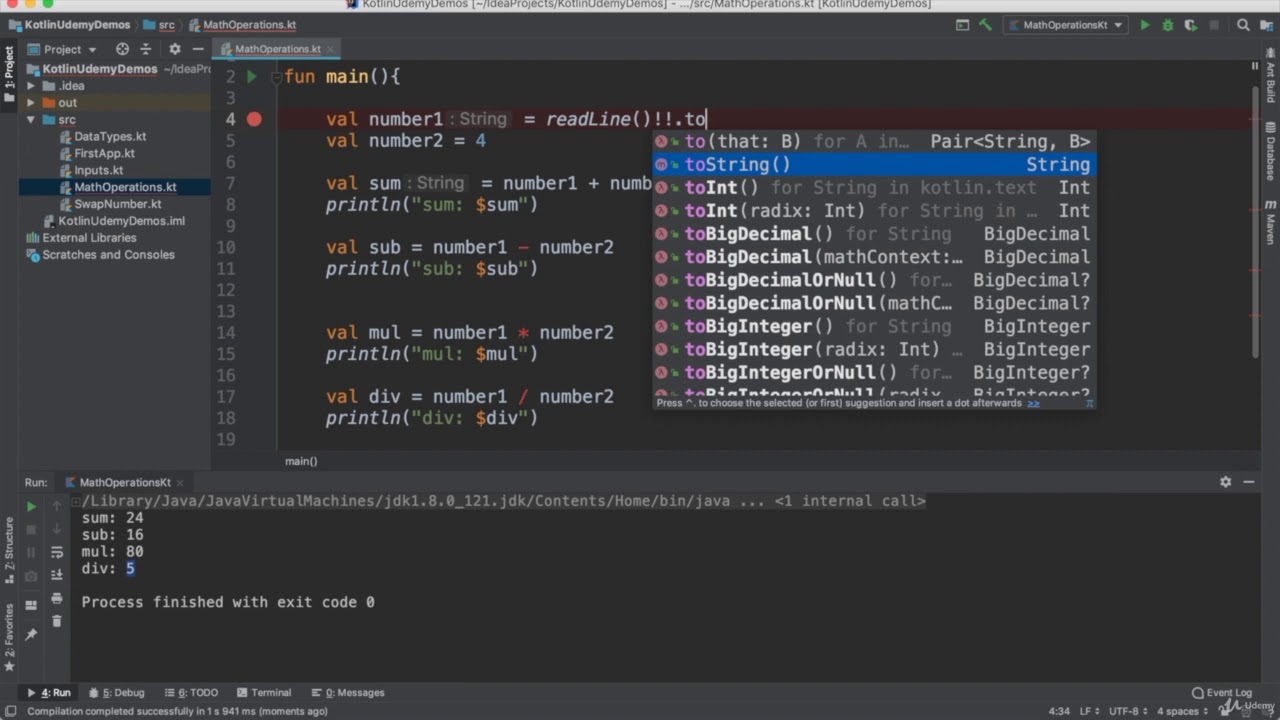Expand the .idea folder
This screenshot has height=720, width=1280.
[x=31, y=86]
